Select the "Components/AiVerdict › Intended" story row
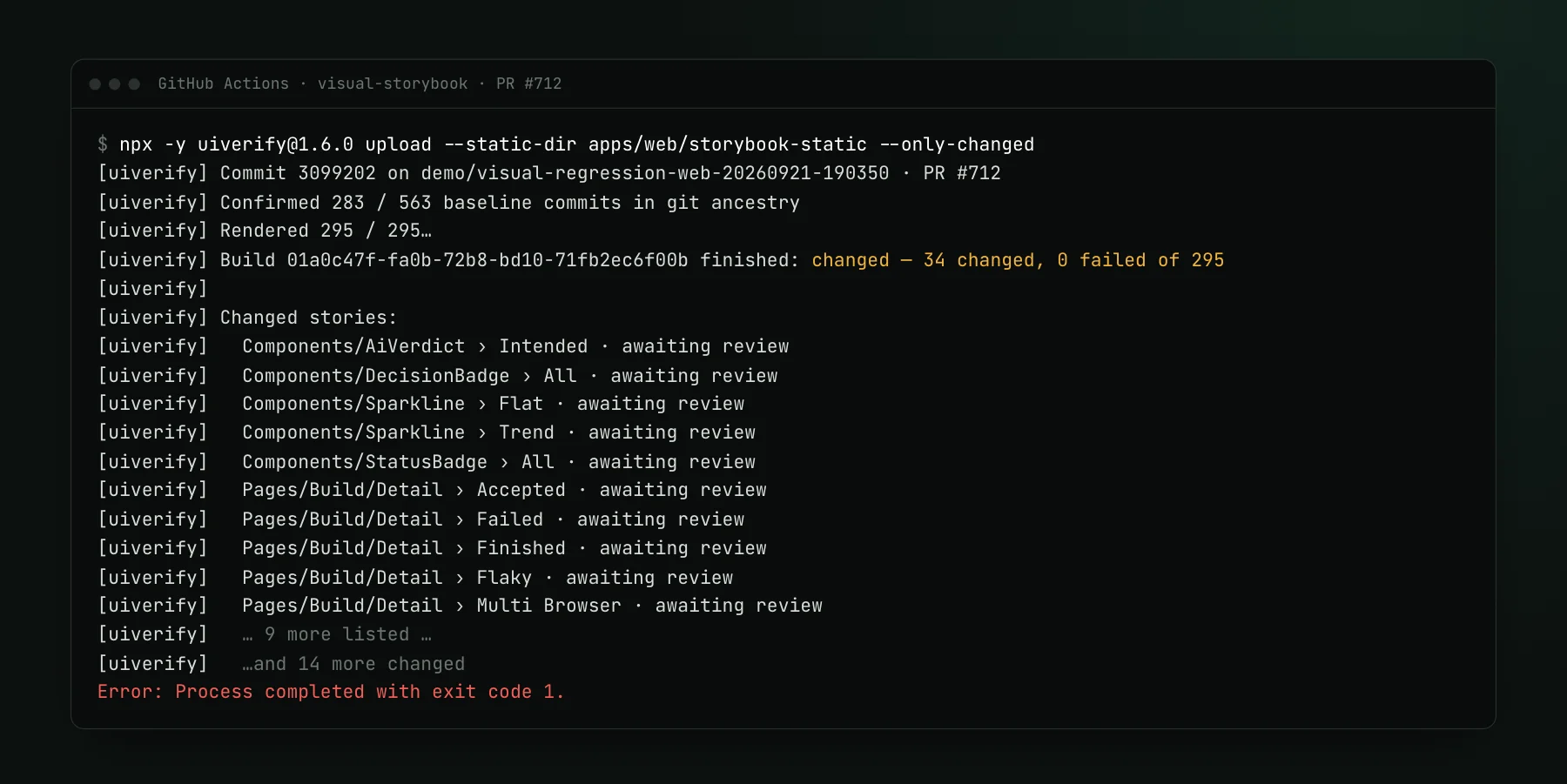This screenshot has height=784, width=1567. click(443, 346)
